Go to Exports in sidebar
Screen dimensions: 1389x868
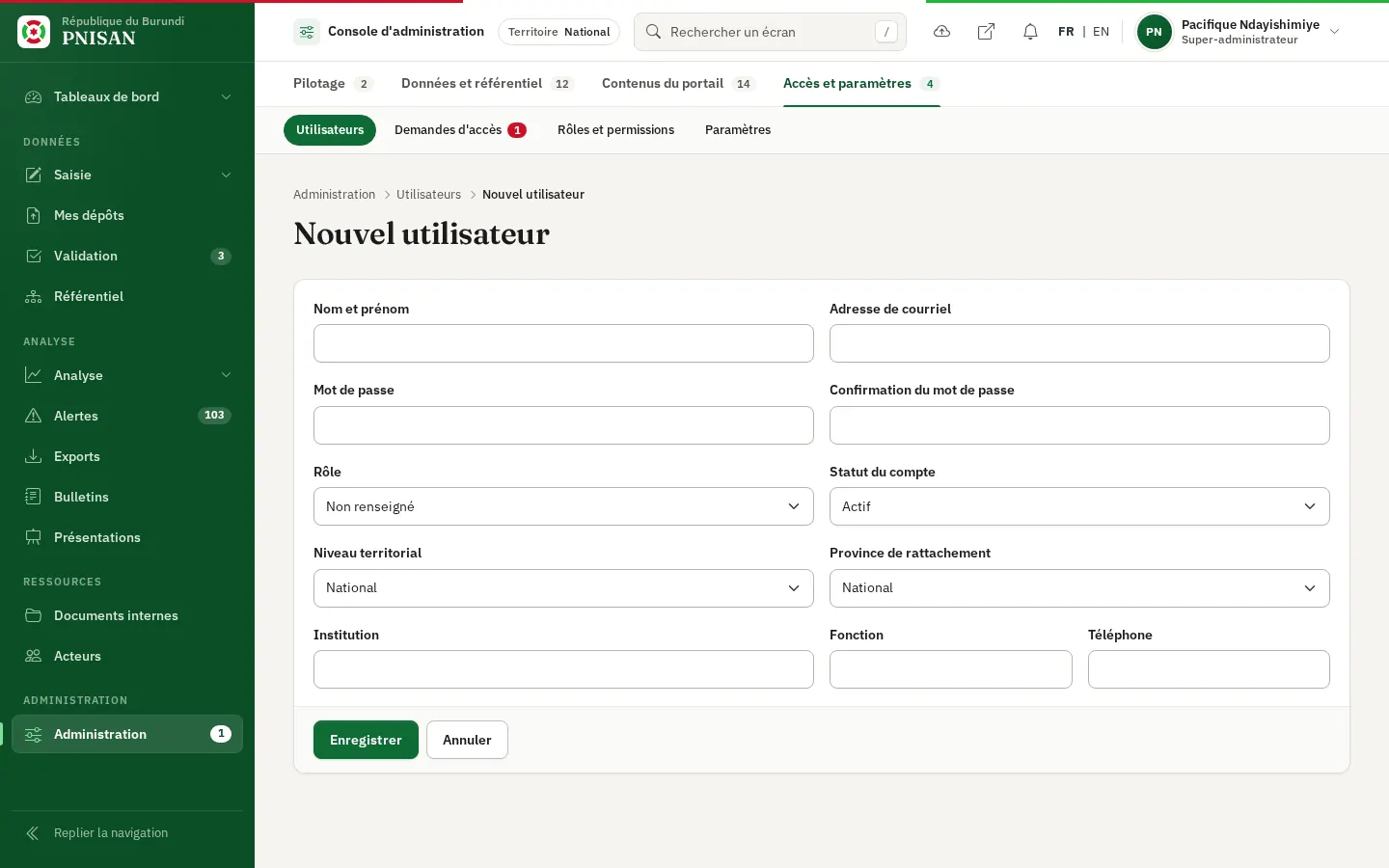pyautogui.click(x=127, y=456)
